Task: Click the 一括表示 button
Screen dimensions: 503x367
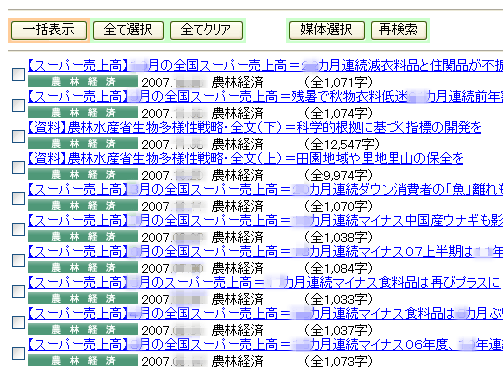Action: 49,30
